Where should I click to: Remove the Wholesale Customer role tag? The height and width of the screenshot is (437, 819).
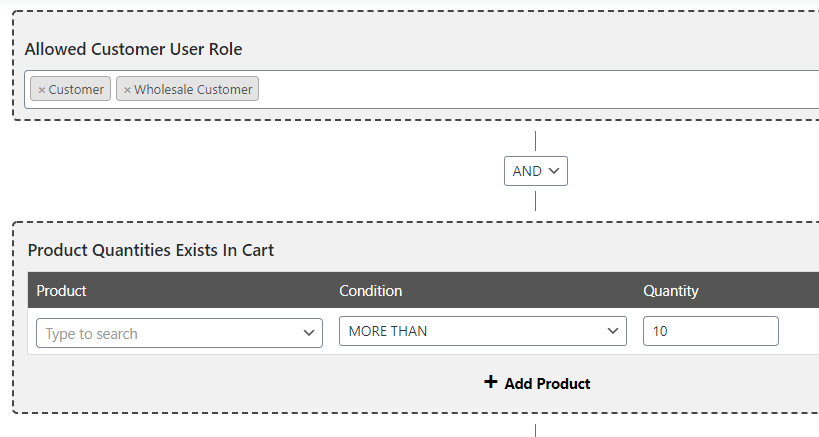pos(127,90)
